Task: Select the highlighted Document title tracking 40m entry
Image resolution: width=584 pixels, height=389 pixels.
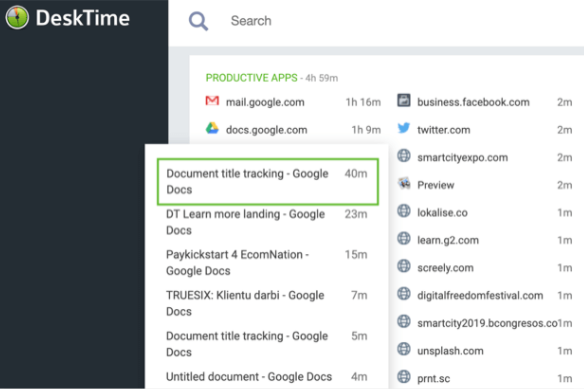Action: (268, 181)
